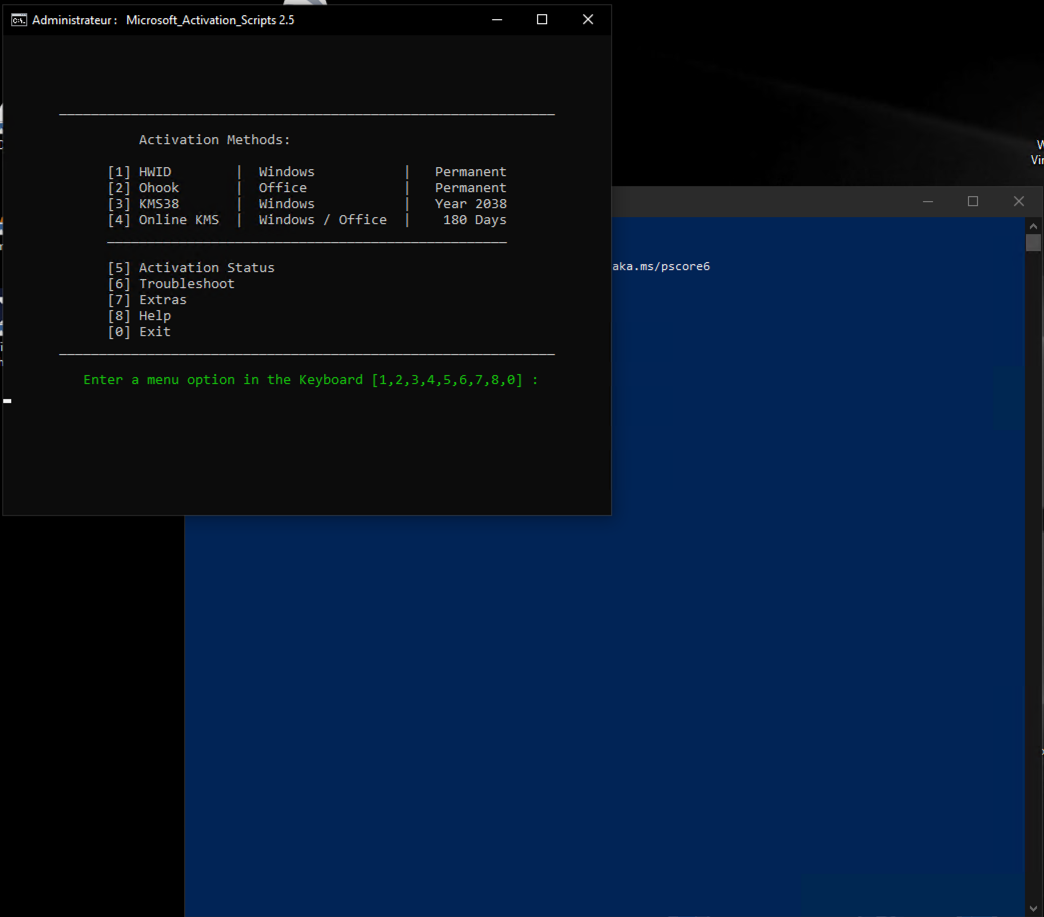The height and width of the screenshot is (917, 1044).
Task: Click the cmd icon in the title bar
Action: pos(18,20)
